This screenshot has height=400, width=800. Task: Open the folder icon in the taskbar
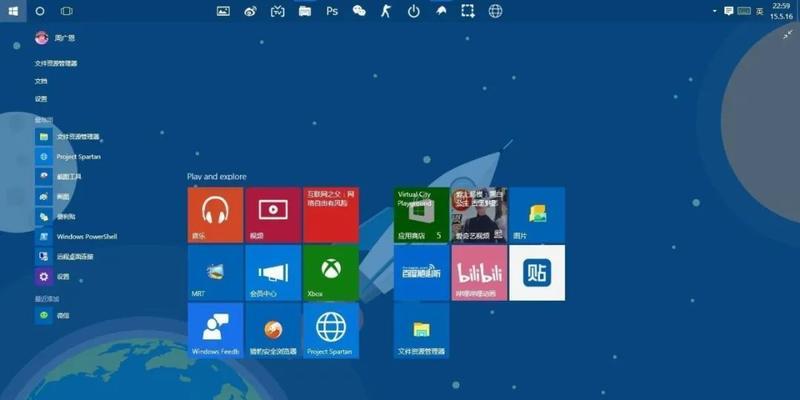pos(305,11)
